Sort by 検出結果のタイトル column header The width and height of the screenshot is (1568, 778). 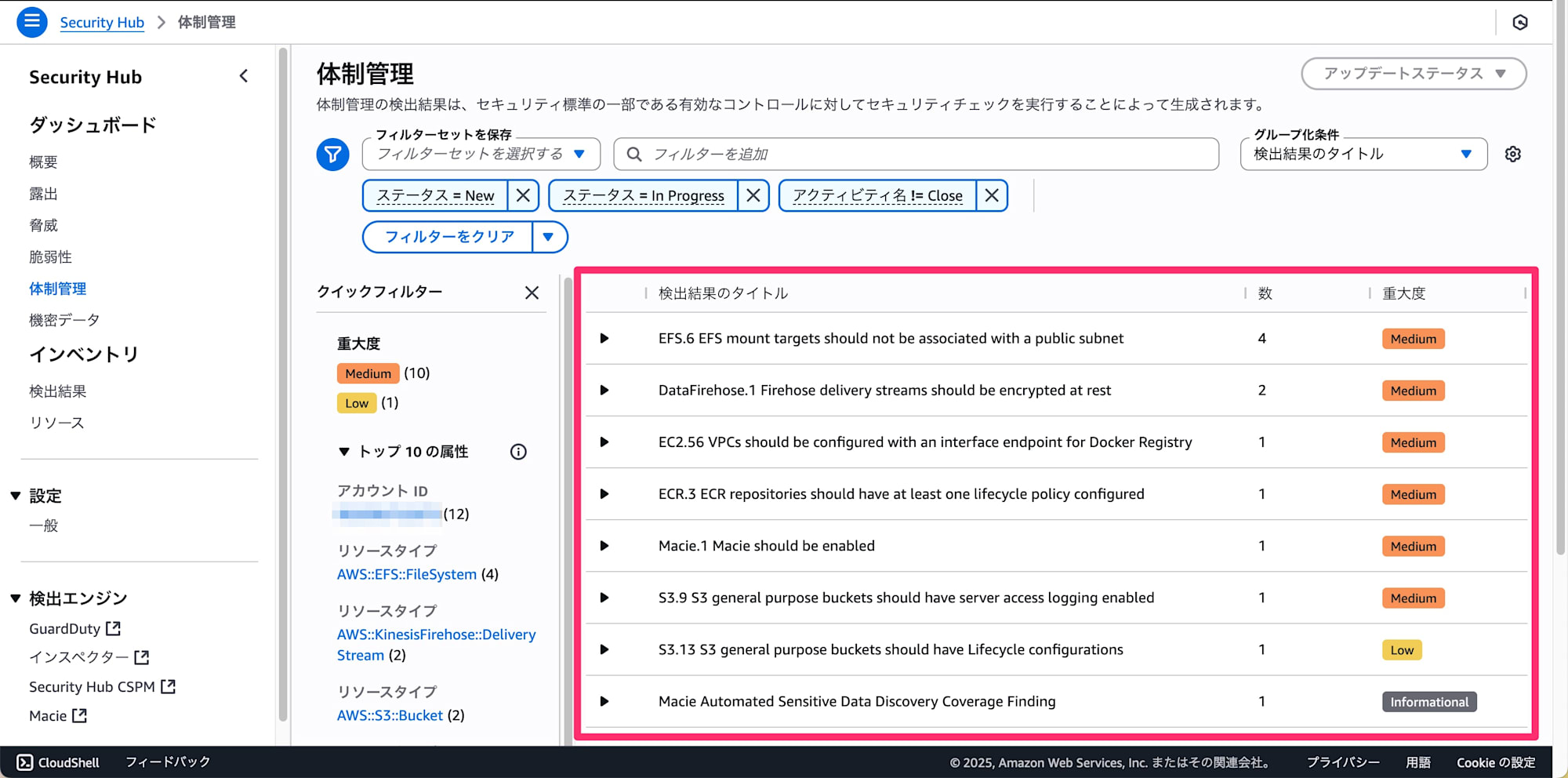(x=723, y=293)
